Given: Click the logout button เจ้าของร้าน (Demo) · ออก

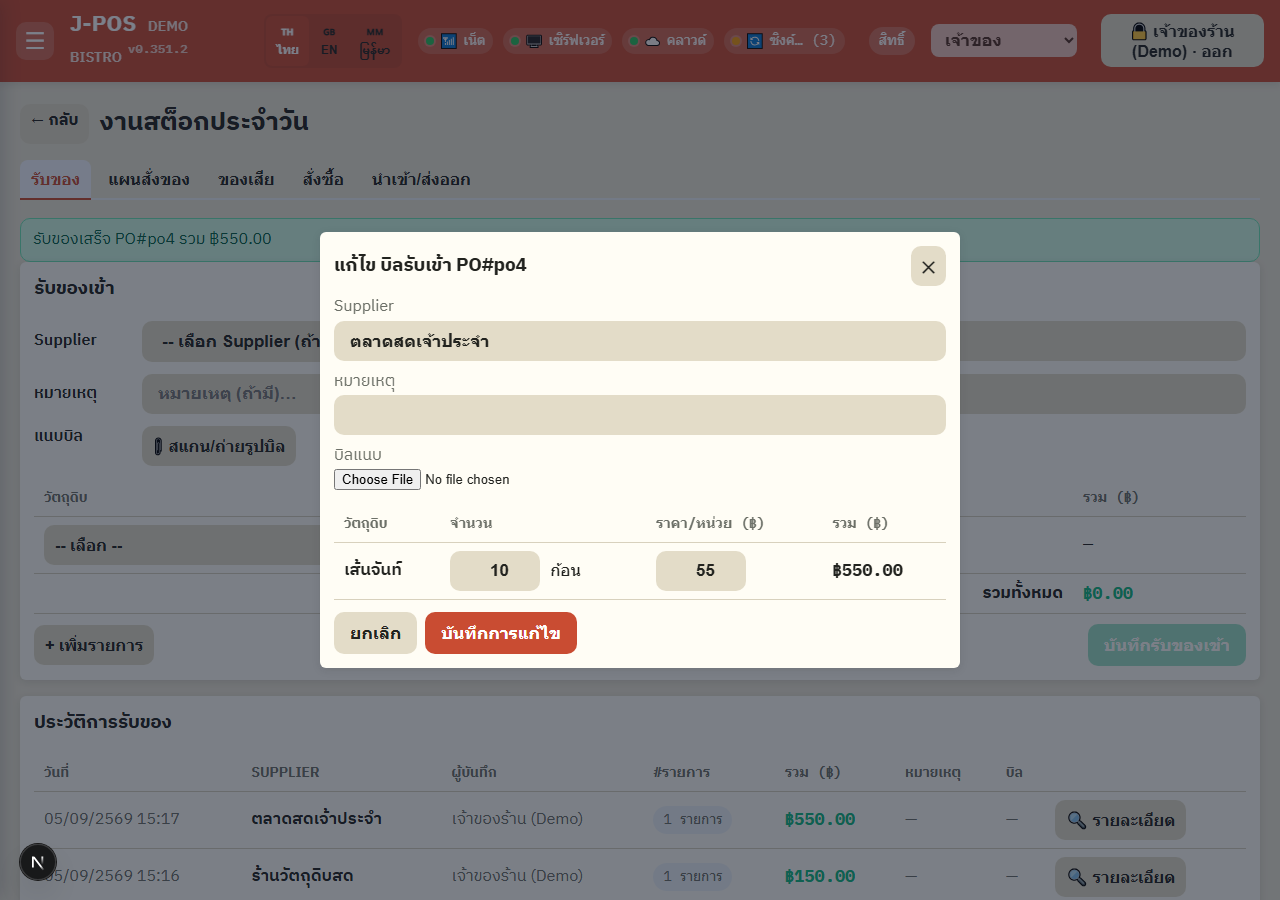Looking at the screenshot, I should pos(1182,41).
